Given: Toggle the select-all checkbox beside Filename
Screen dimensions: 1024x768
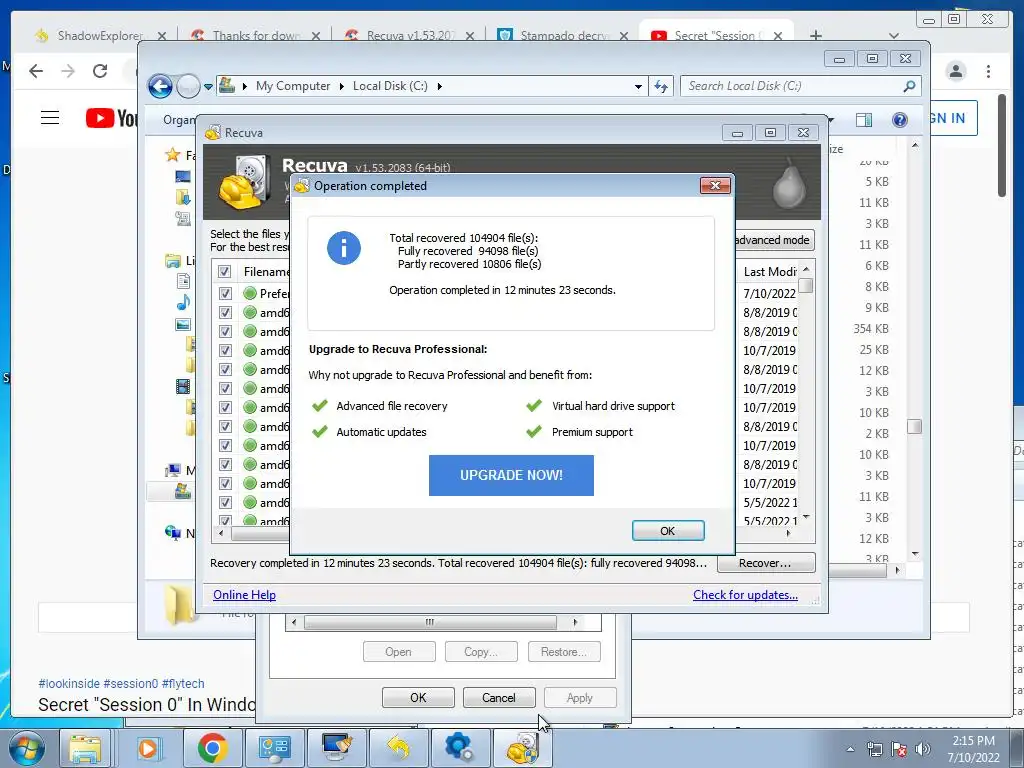Looking at the screenshot, I should click(x=225, y=272).
